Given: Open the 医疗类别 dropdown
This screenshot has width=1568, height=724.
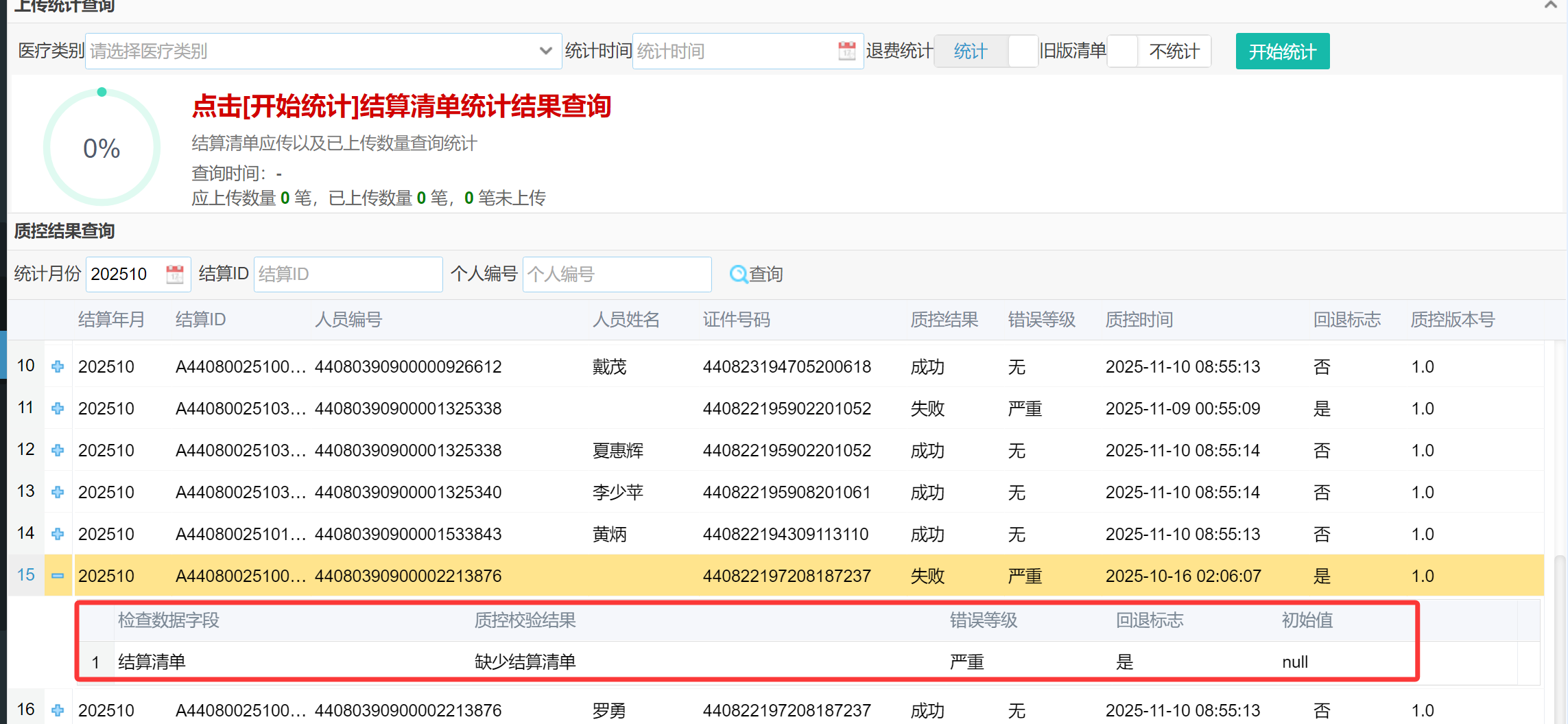Looking at the screenshot, I should (323, 51).
